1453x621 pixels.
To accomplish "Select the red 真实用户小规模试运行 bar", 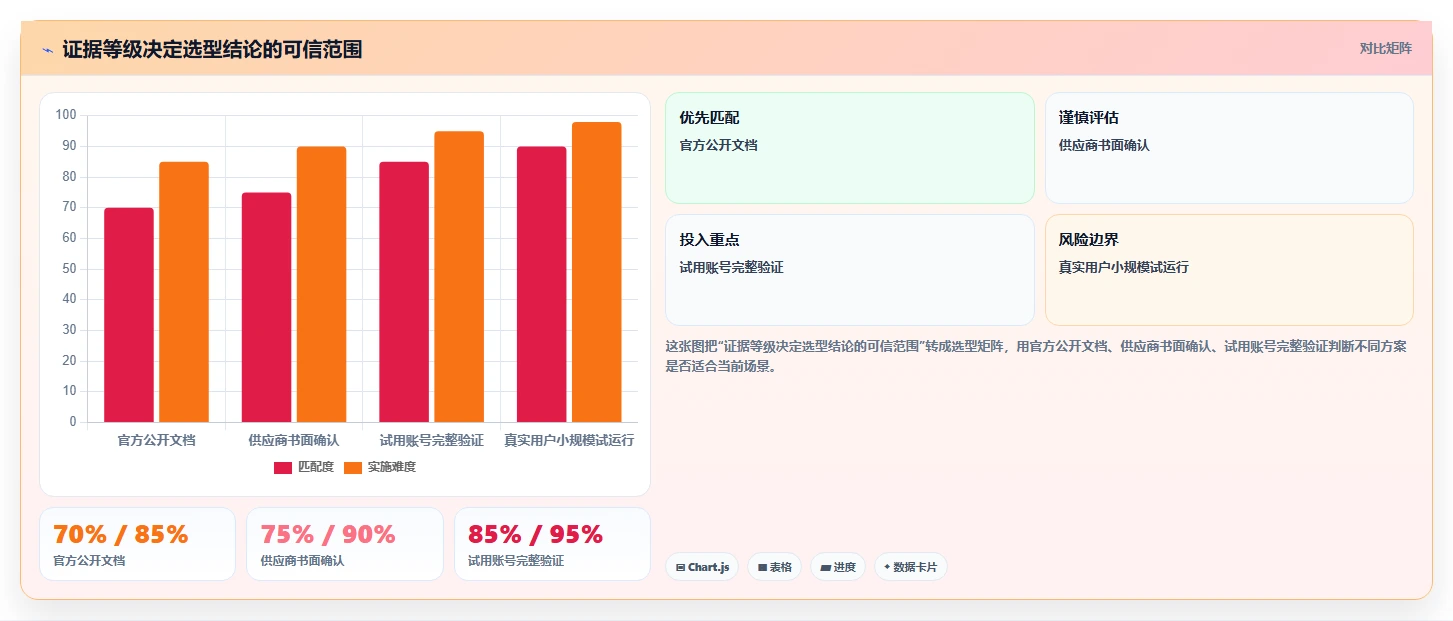I will [541, 284].
